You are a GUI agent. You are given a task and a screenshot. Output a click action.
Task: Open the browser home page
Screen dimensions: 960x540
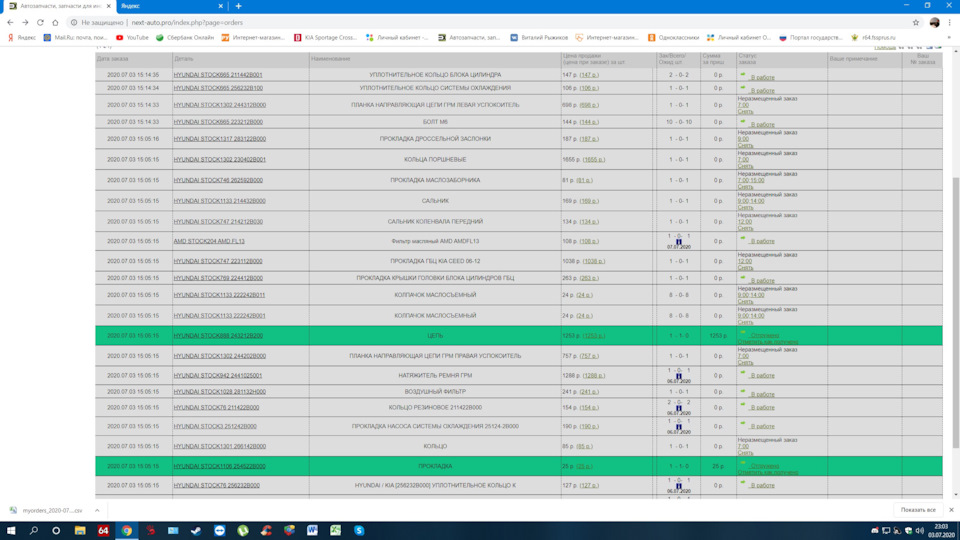click(x=55, y=23)
